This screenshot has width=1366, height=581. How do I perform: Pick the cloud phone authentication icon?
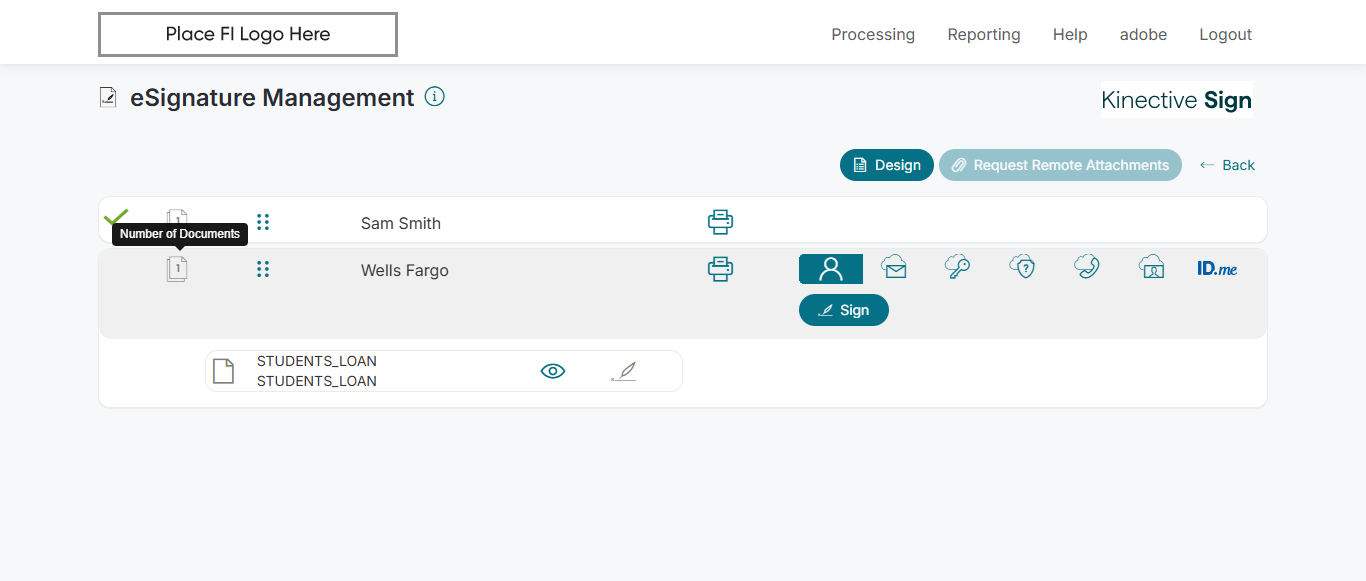(1087, 267)
